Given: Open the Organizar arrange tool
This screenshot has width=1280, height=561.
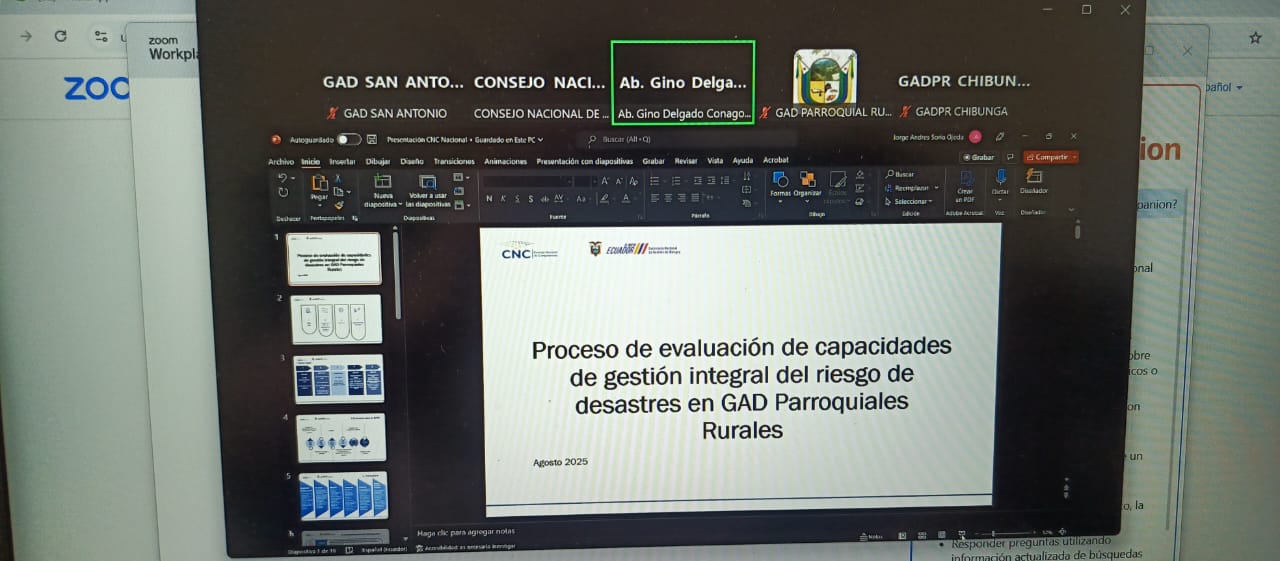Looking at the screenshot, I should [808, 181].
